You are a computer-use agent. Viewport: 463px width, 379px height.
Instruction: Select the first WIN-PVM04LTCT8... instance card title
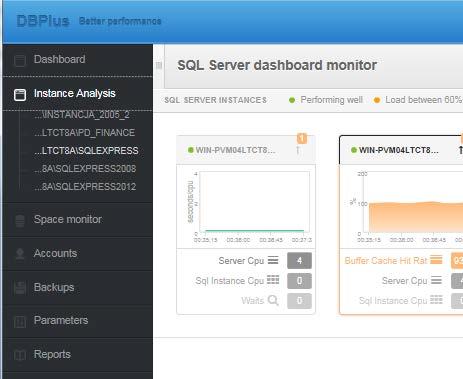tap(235, 150)
